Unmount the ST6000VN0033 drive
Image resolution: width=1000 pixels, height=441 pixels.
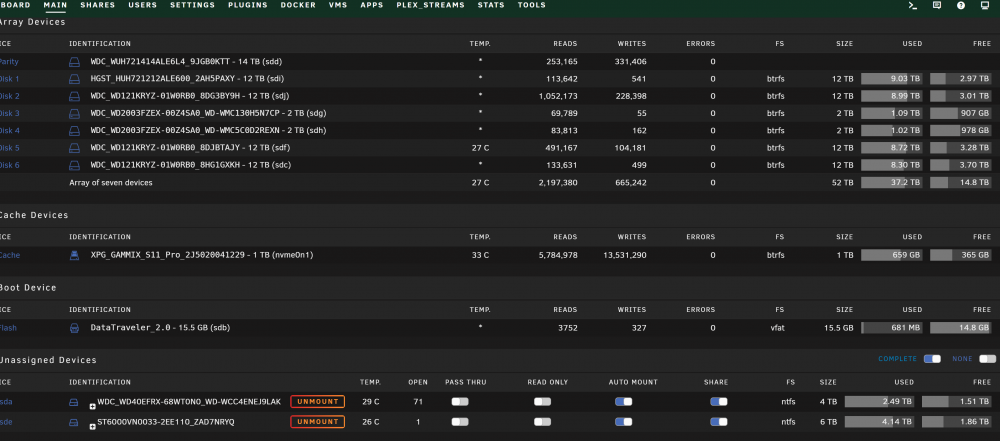[318, 422]
